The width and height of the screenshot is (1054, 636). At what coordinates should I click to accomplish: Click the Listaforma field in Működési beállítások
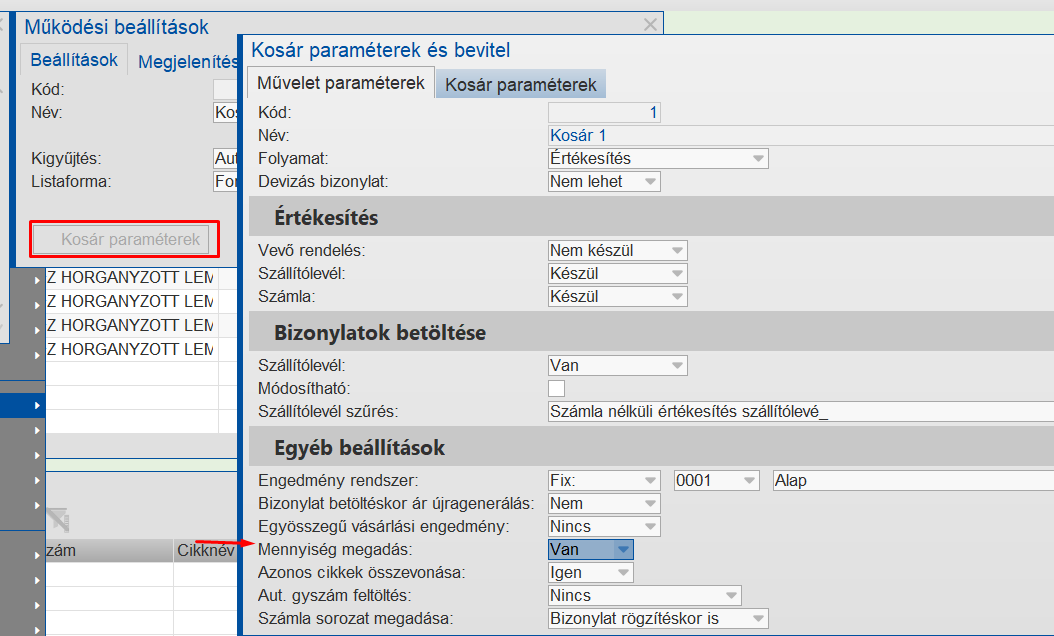(x=225, y=182)
